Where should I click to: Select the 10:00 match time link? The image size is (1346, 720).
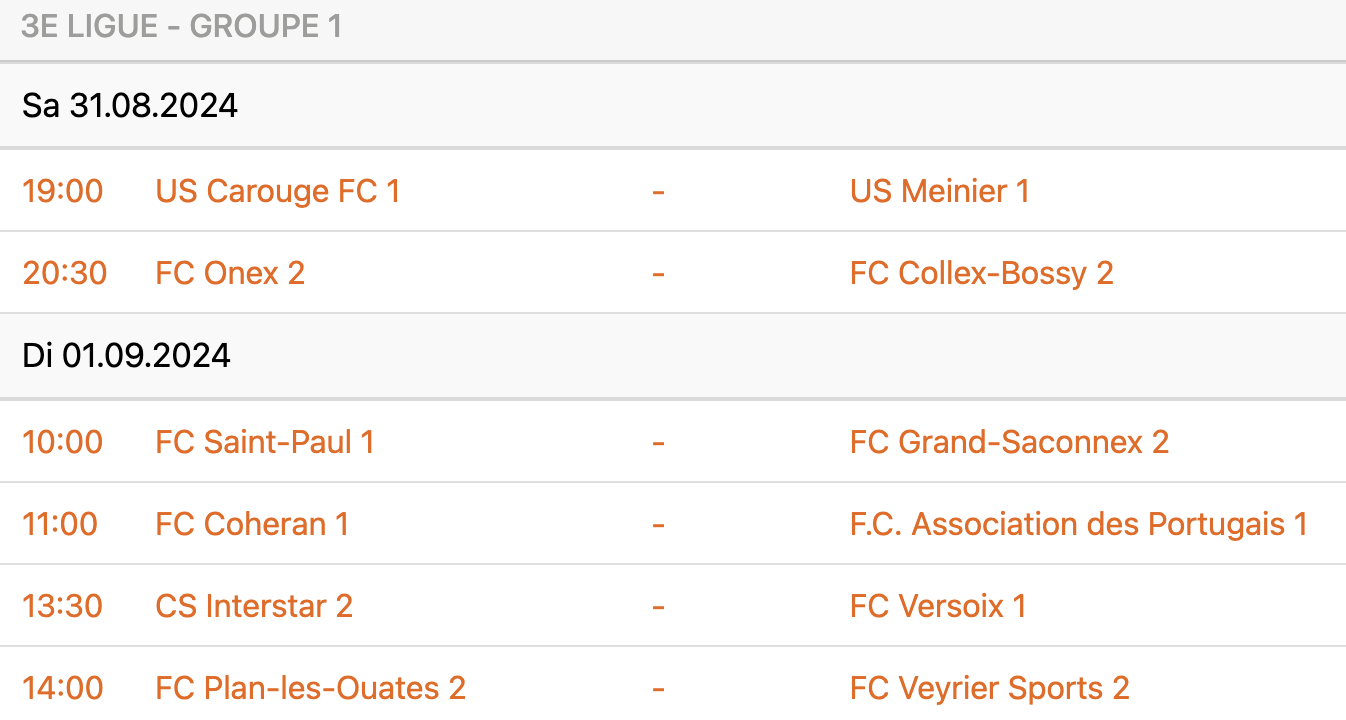[x=62, y=442]
